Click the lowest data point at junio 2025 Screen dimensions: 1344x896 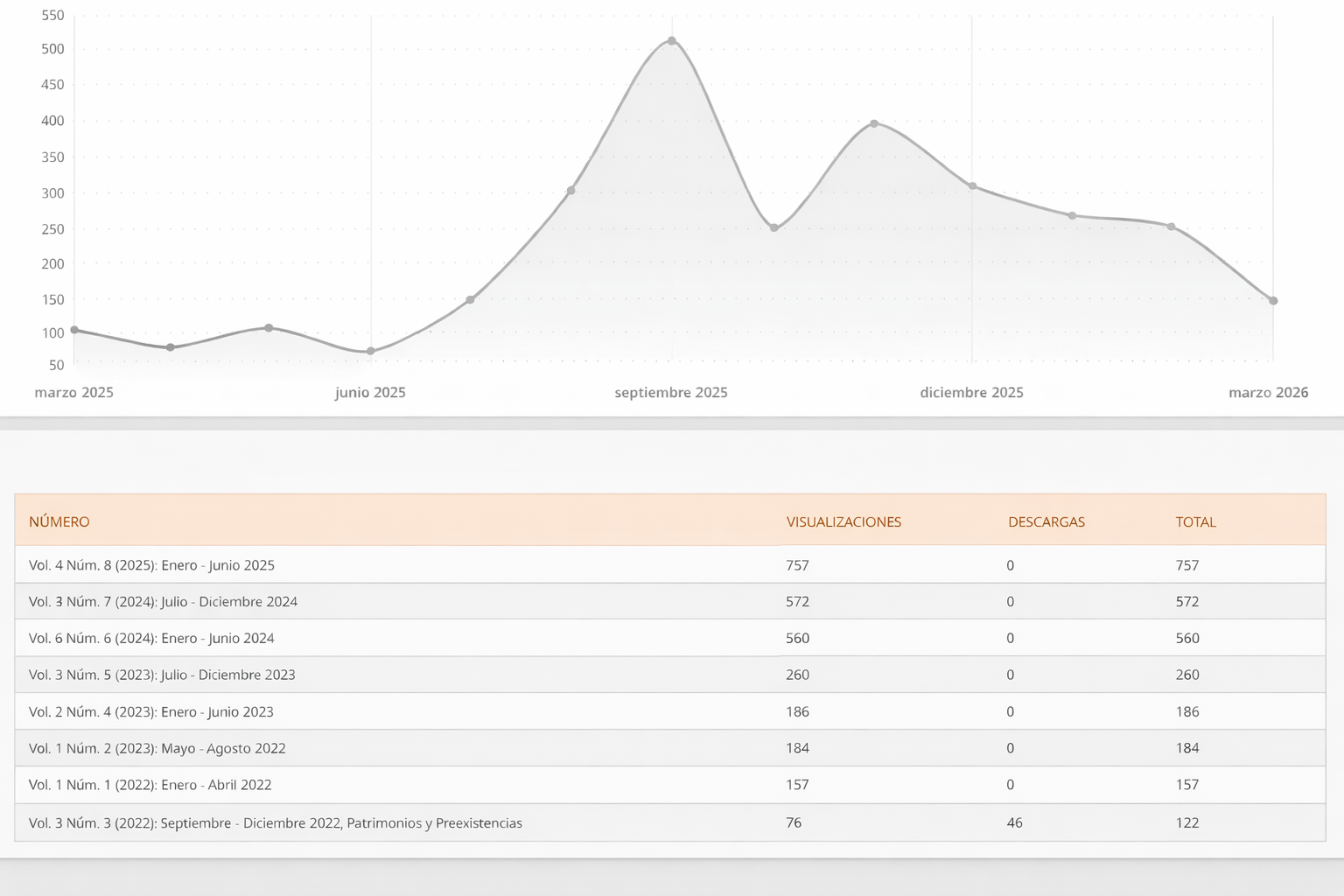point(371,352)
